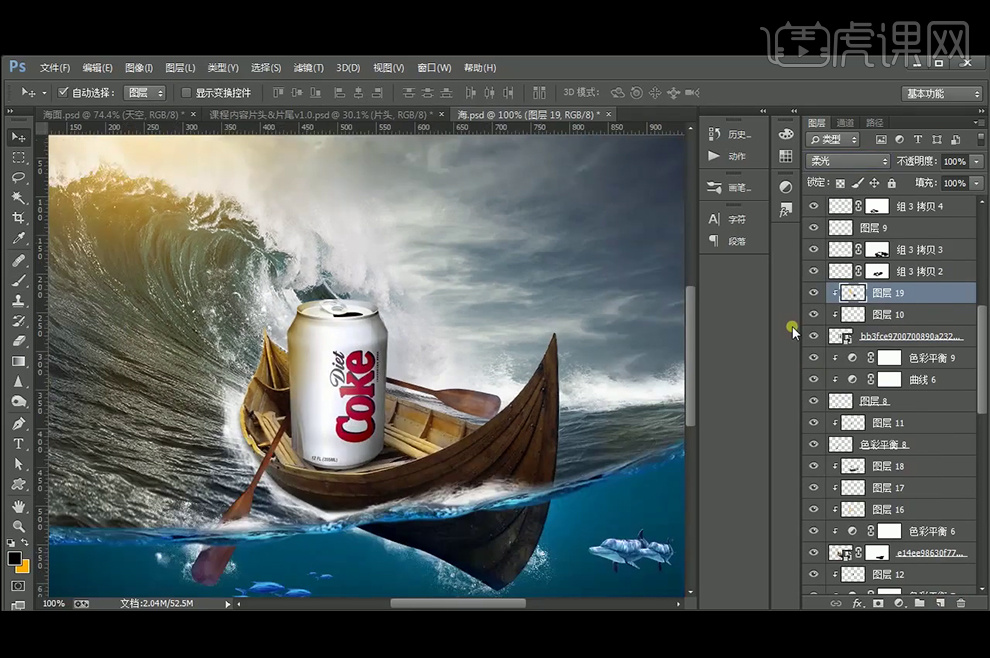The image size is (990, 658).
Task: Click the delete layer trash icon
Action: tap(961, 603)
